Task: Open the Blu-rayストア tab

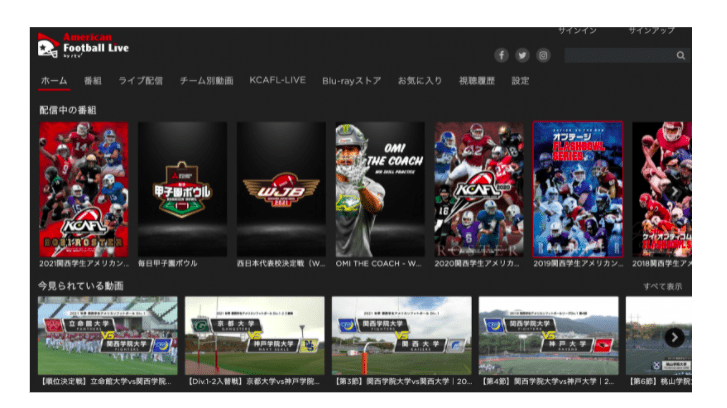Action: pos(351,81)
